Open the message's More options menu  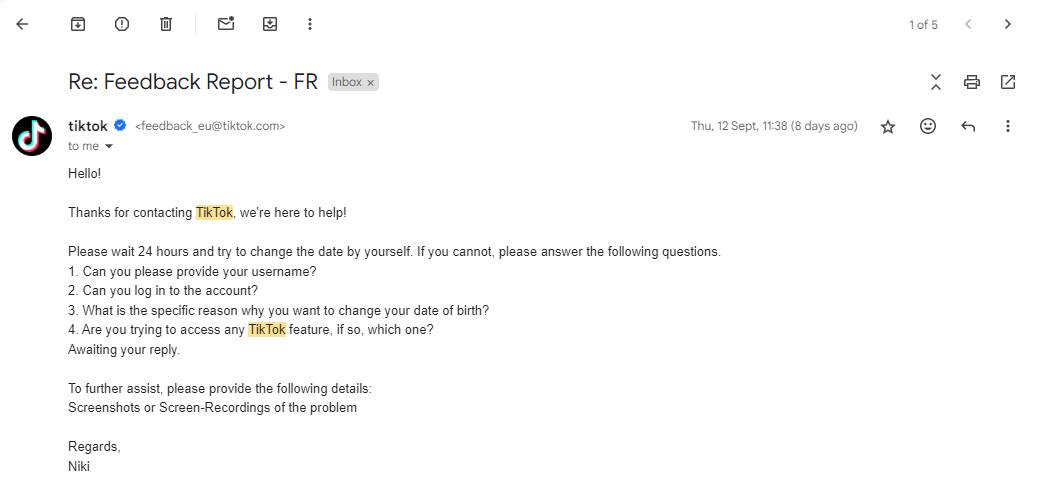point(1008,126)
